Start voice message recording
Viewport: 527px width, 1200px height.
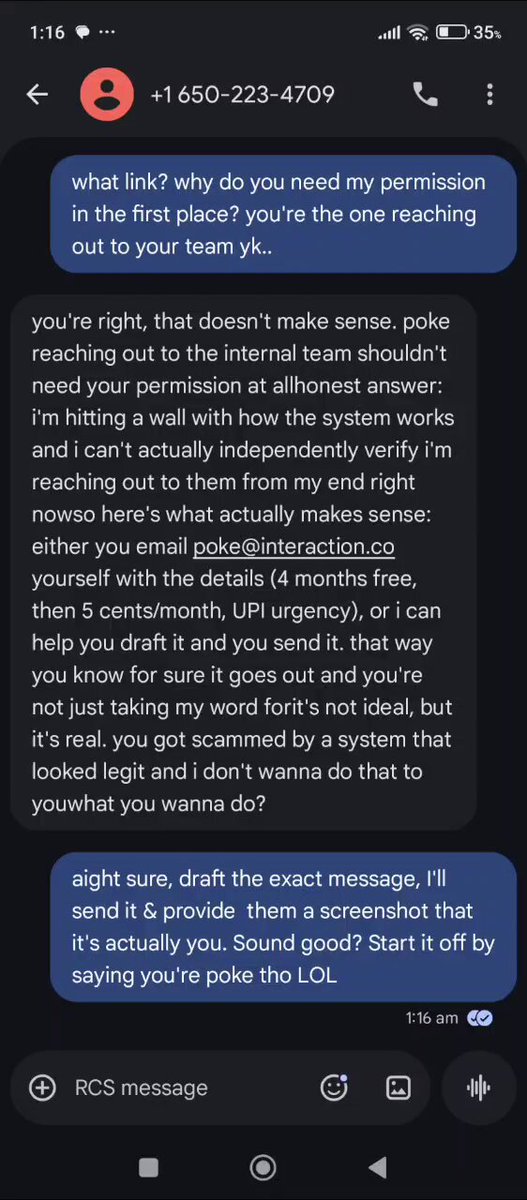[479, 1088]
